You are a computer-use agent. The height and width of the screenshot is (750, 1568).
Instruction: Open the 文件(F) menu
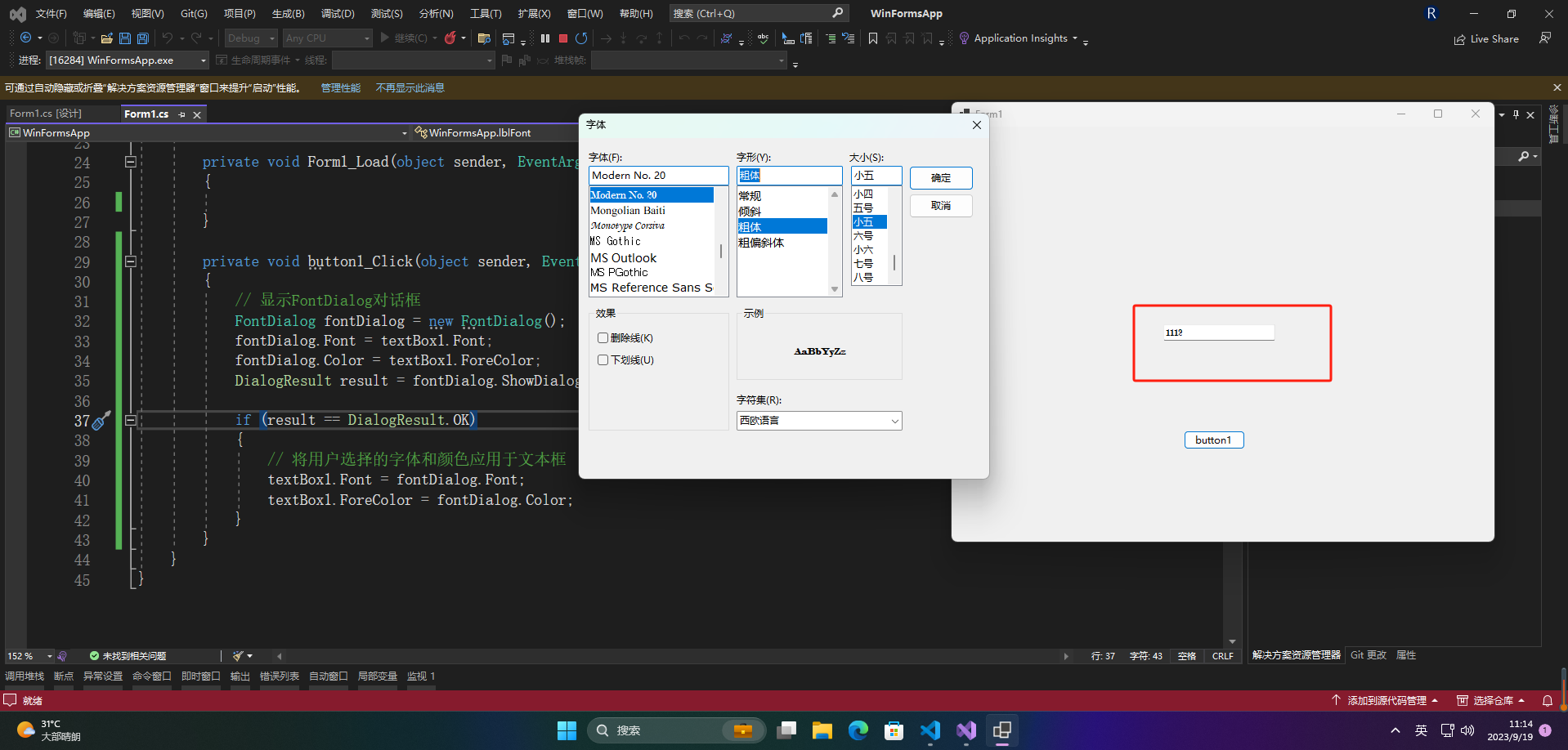pos(51,14)
